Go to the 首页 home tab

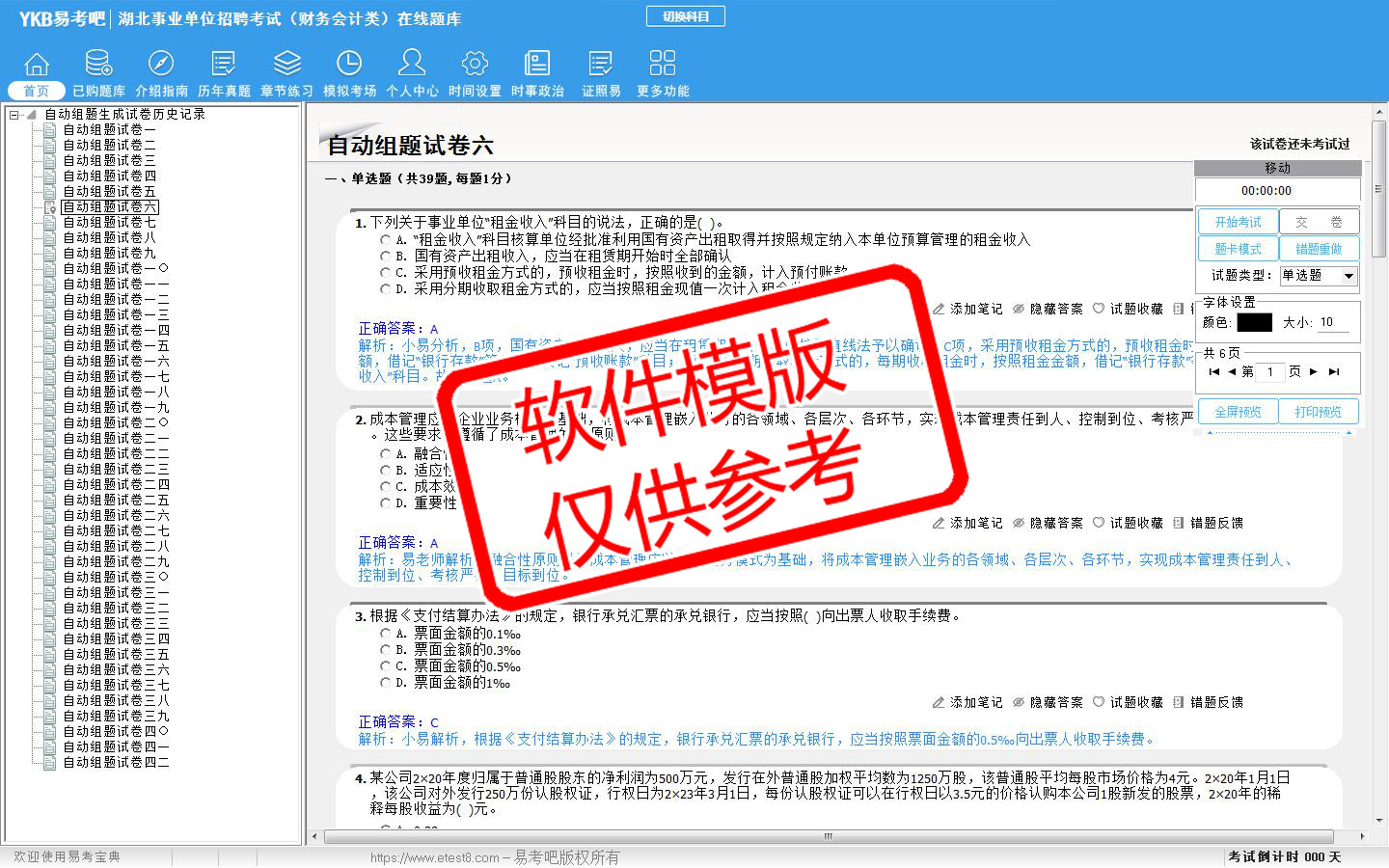pos(37,91)
